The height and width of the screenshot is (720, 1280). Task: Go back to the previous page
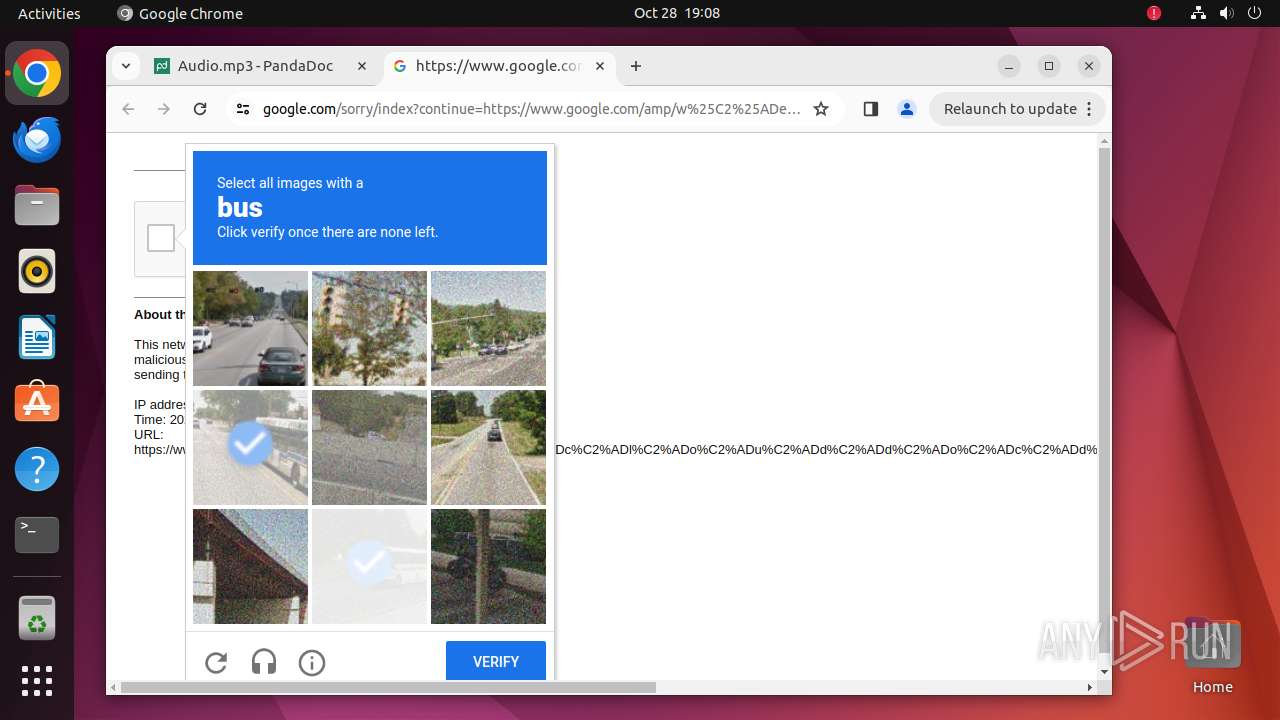pos(128,109)
